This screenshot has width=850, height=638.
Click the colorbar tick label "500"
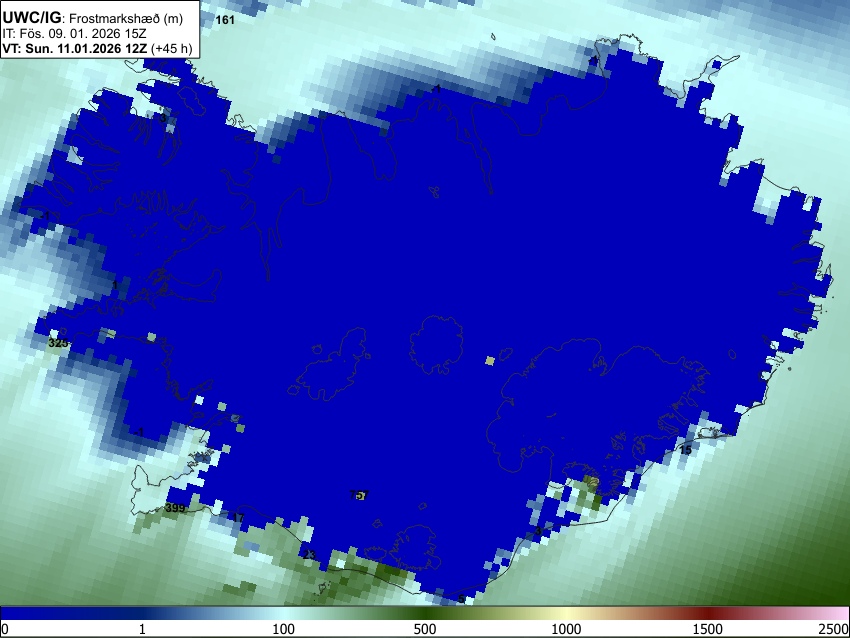coord(424,629)
